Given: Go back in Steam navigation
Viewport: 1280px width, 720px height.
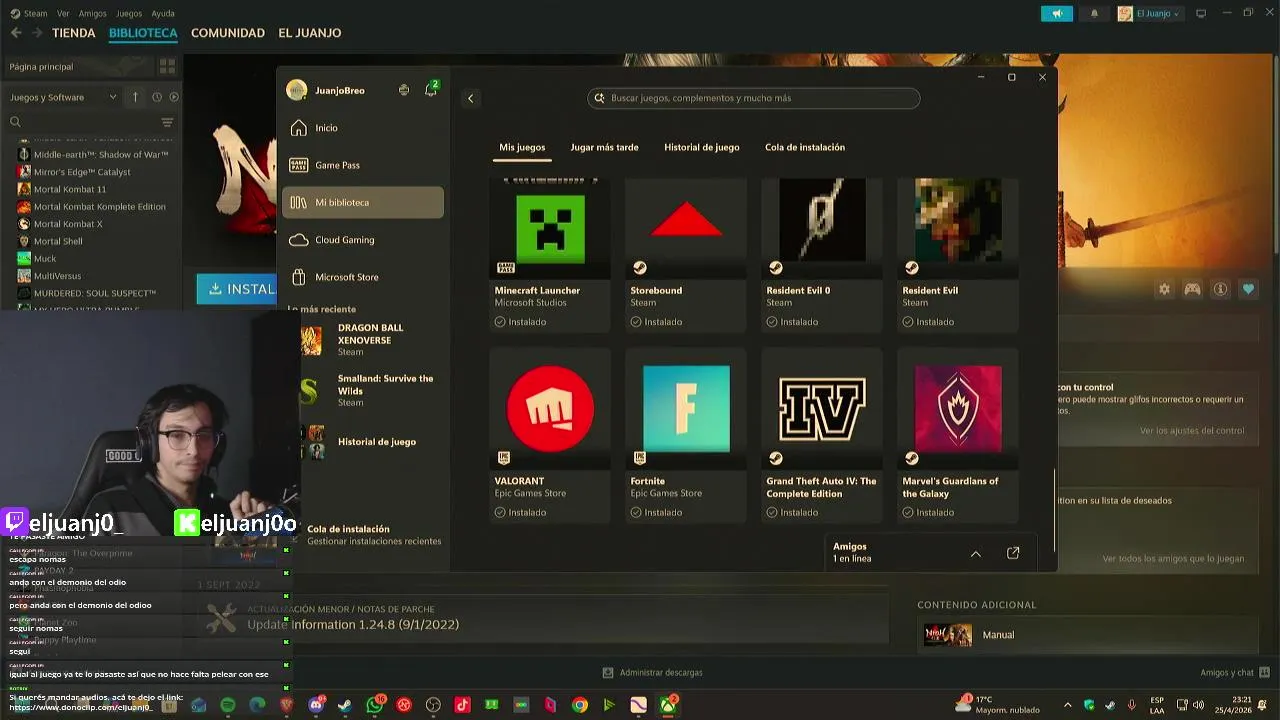Looking at the screenshot, I should (x=16, y=33).
